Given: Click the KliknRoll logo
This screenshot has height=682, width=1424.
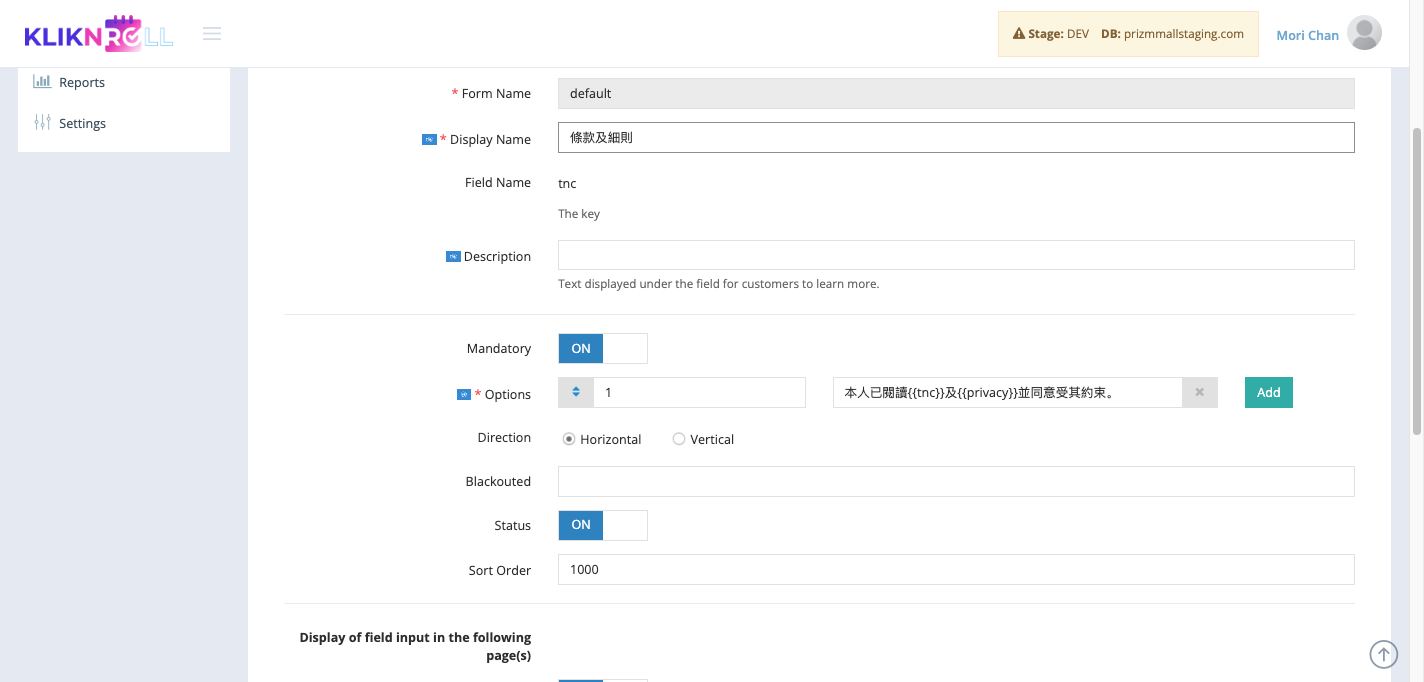Looking at the screenshot, I should coord(99,34).
